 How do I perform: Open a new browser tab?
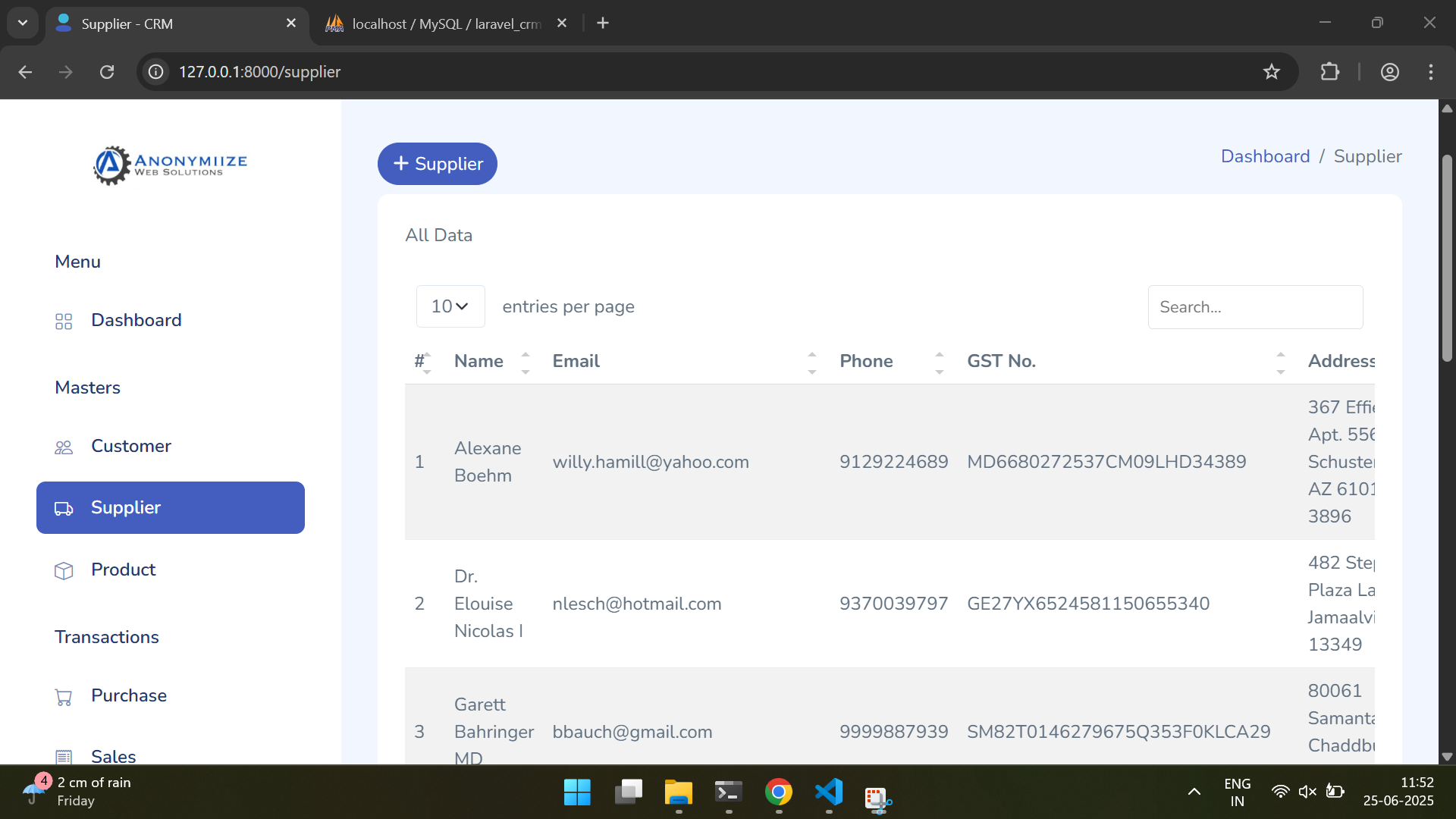point(603,24)
